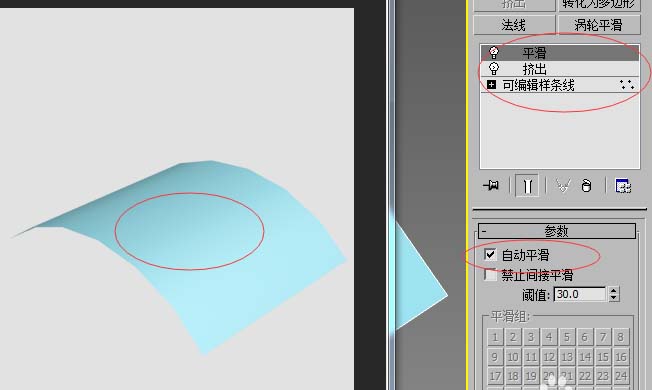
Task: Click the 阈值 spinner down arrow
Action: (614, 298)
